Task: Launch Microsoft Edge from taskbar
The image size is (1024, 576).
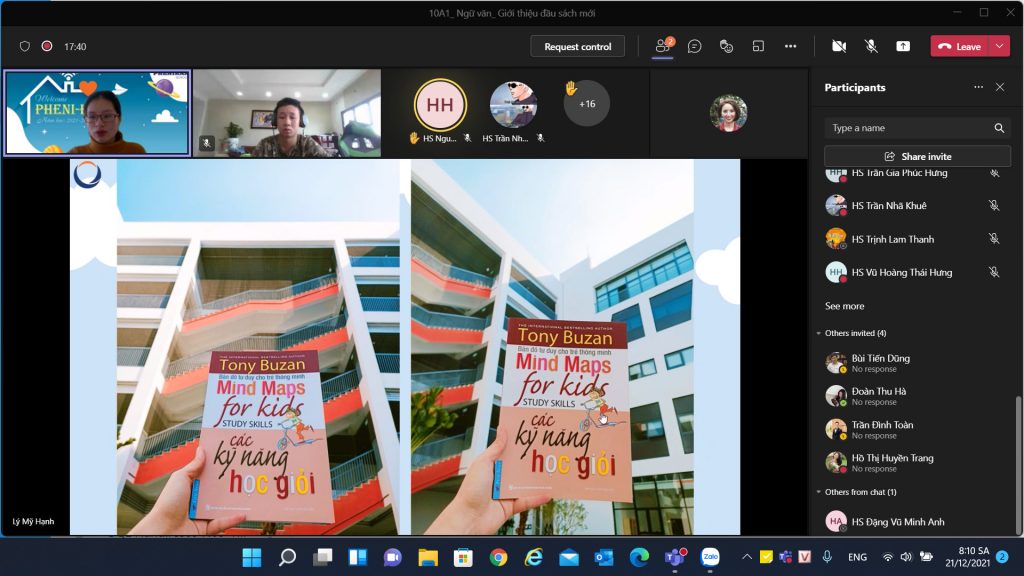Action: coord(639,557)
